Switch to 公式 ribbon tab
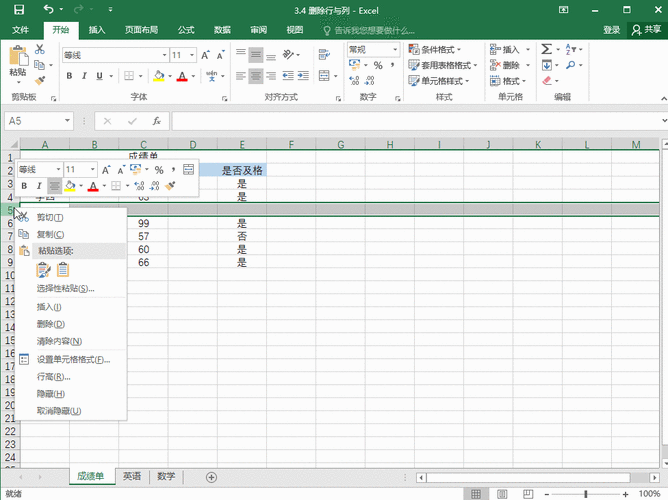The image size is (668, 500). 186,30
